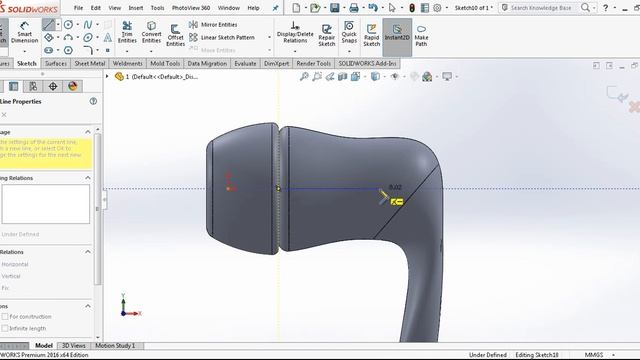The image size is (640, 360).
Task: Collapse the Message section
Action: 88,132
